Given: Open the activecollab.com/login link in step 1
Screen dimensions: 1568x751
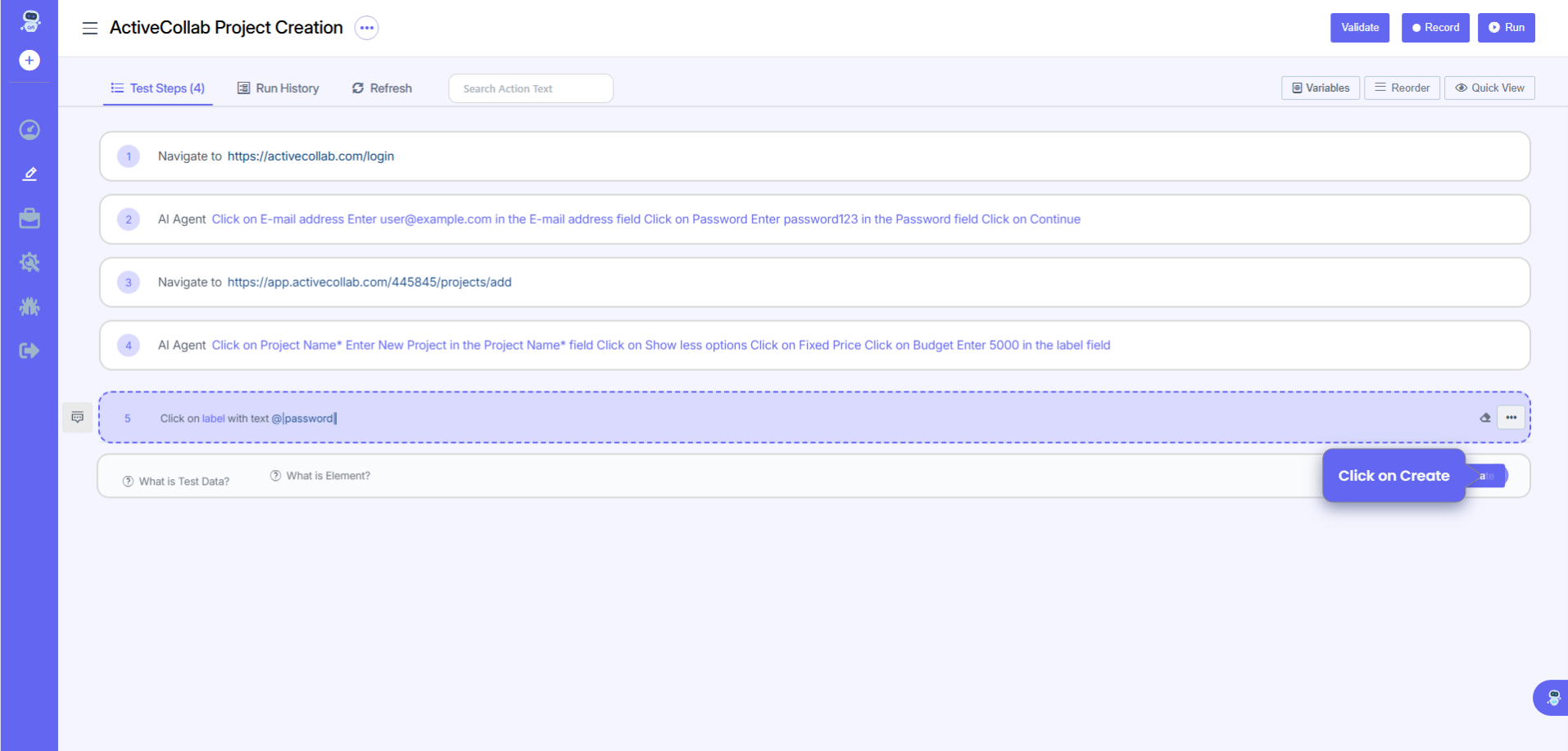Looking at the screenshot, I should point(310,156).
